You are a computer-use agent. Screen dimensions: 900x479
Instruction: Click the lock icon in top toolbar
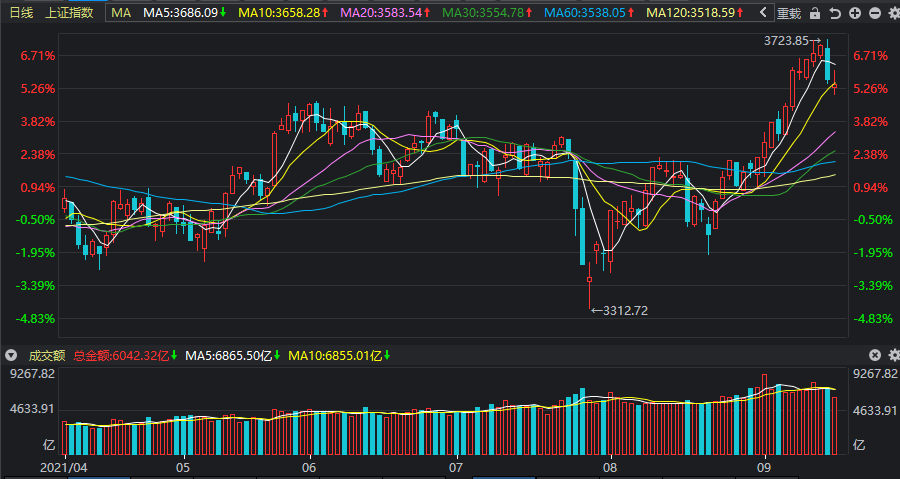(815, 13)
